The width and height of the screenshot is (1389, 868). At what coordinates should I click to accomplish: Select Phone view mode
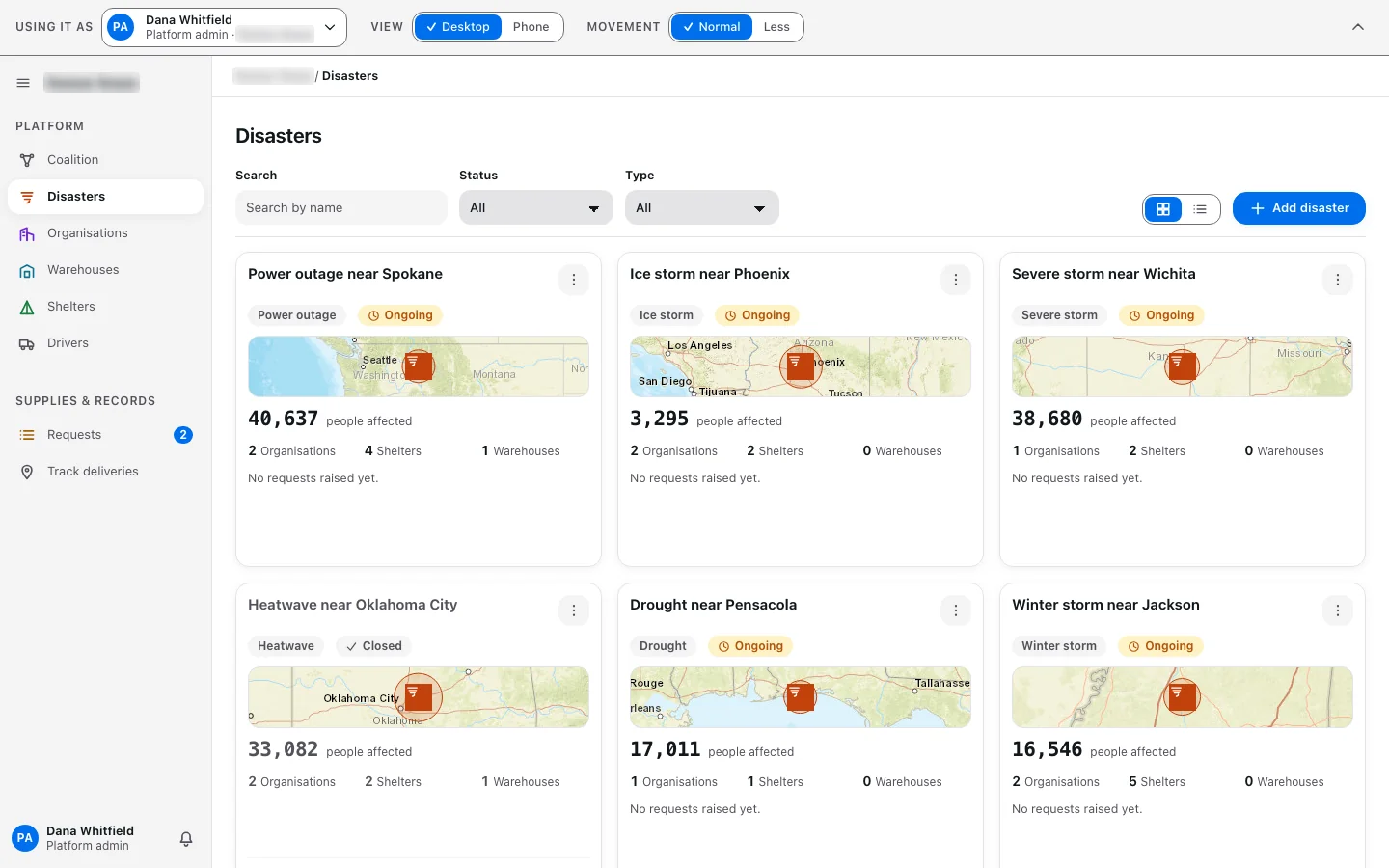(x=531, y=27)
